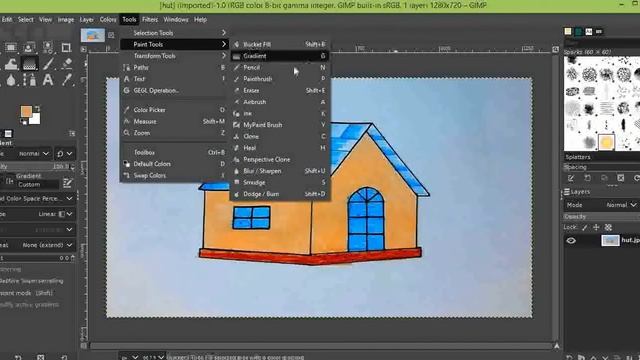Viewport: 640px width, 360px height.
Task: Toggle the Quick Mask button at canvas bottom-left
Action: (x=84, y=346)
